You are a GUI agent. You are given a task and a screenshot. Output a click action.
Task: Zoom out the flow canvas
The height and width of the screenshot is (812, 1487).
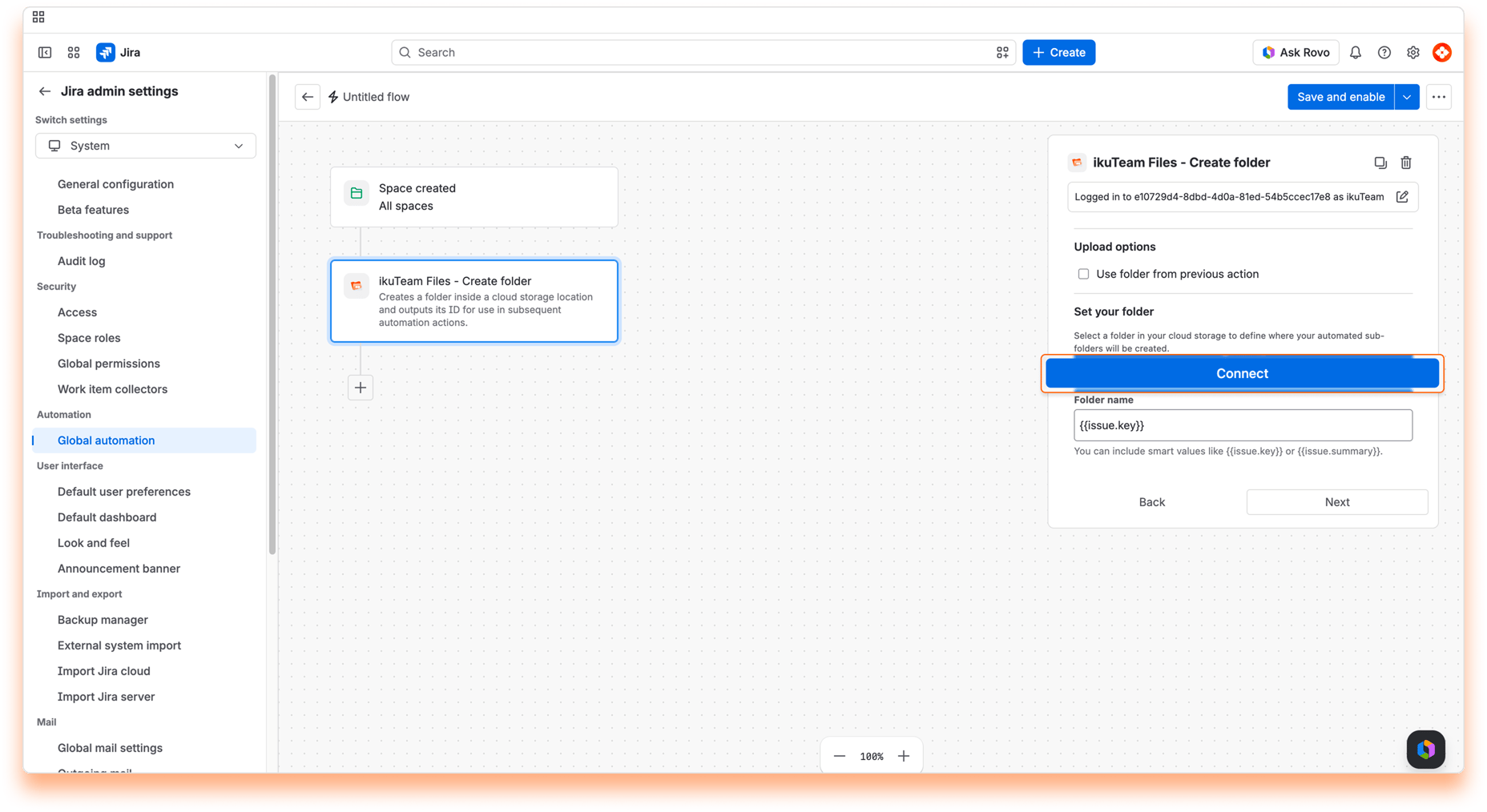coord(840,756)
